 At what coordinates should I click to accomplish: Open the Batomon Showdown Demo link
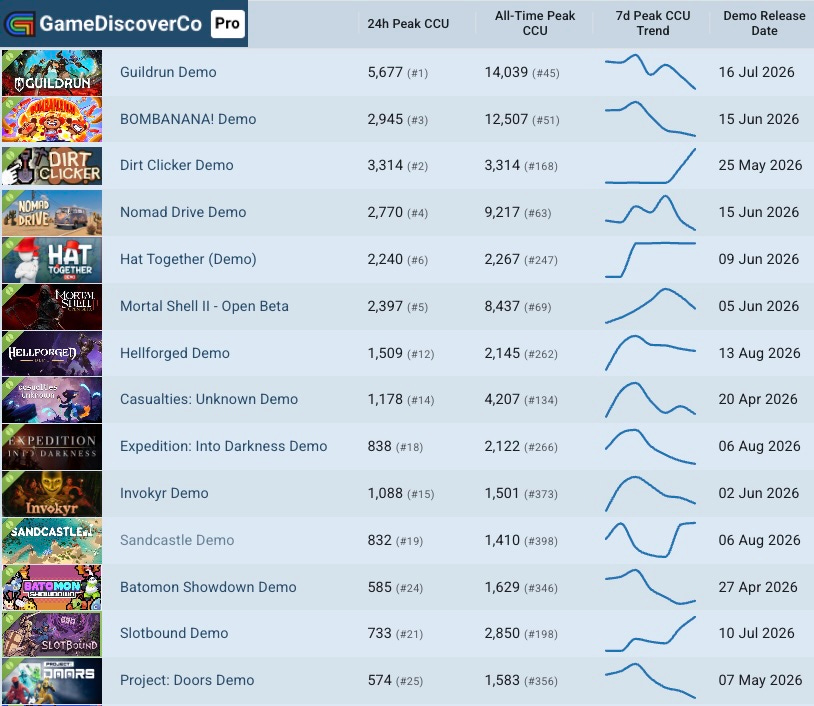pyautogui.click(x=208, y=587)
